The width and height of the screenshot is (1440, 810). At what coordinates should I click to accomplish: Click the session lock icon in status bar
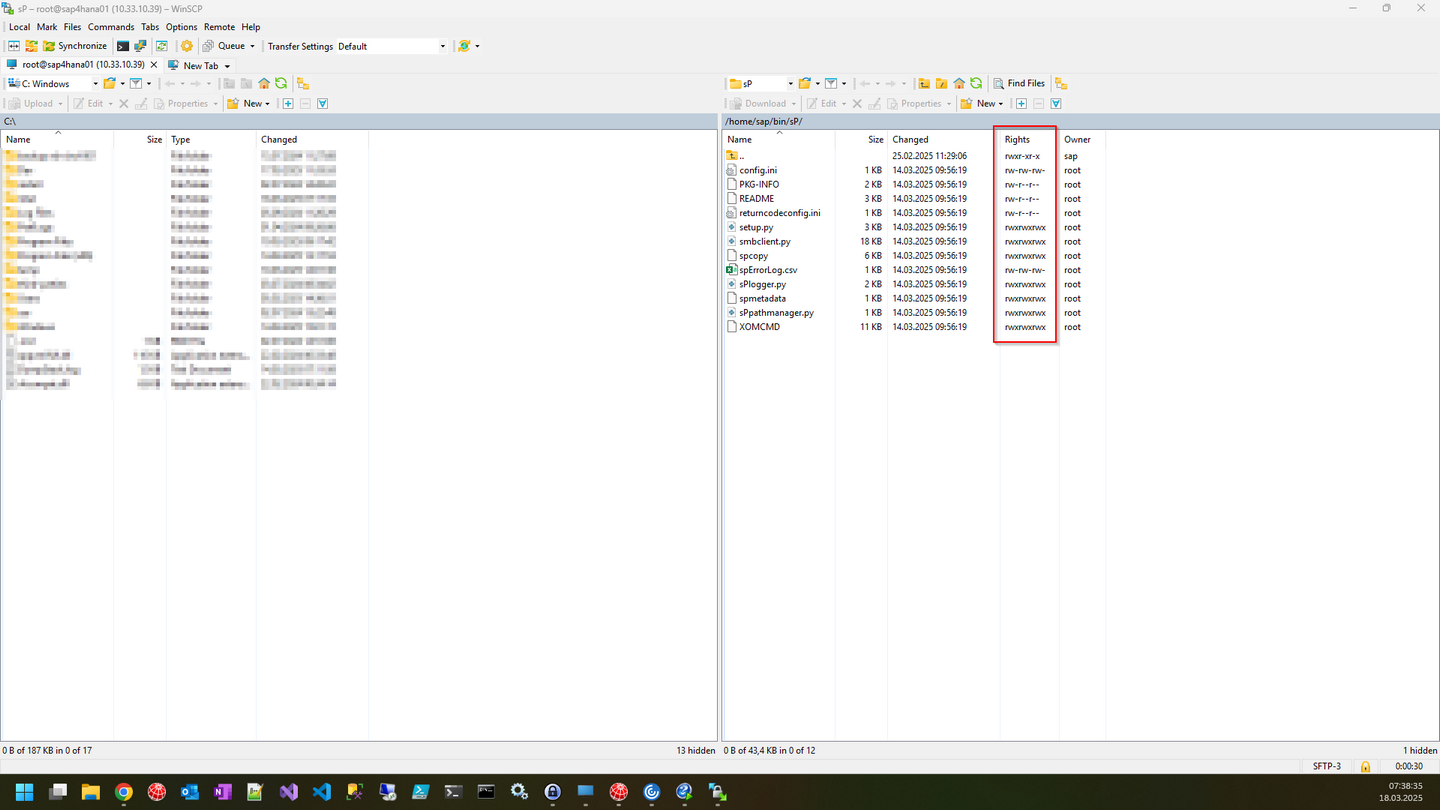(x=1365, y=767)
